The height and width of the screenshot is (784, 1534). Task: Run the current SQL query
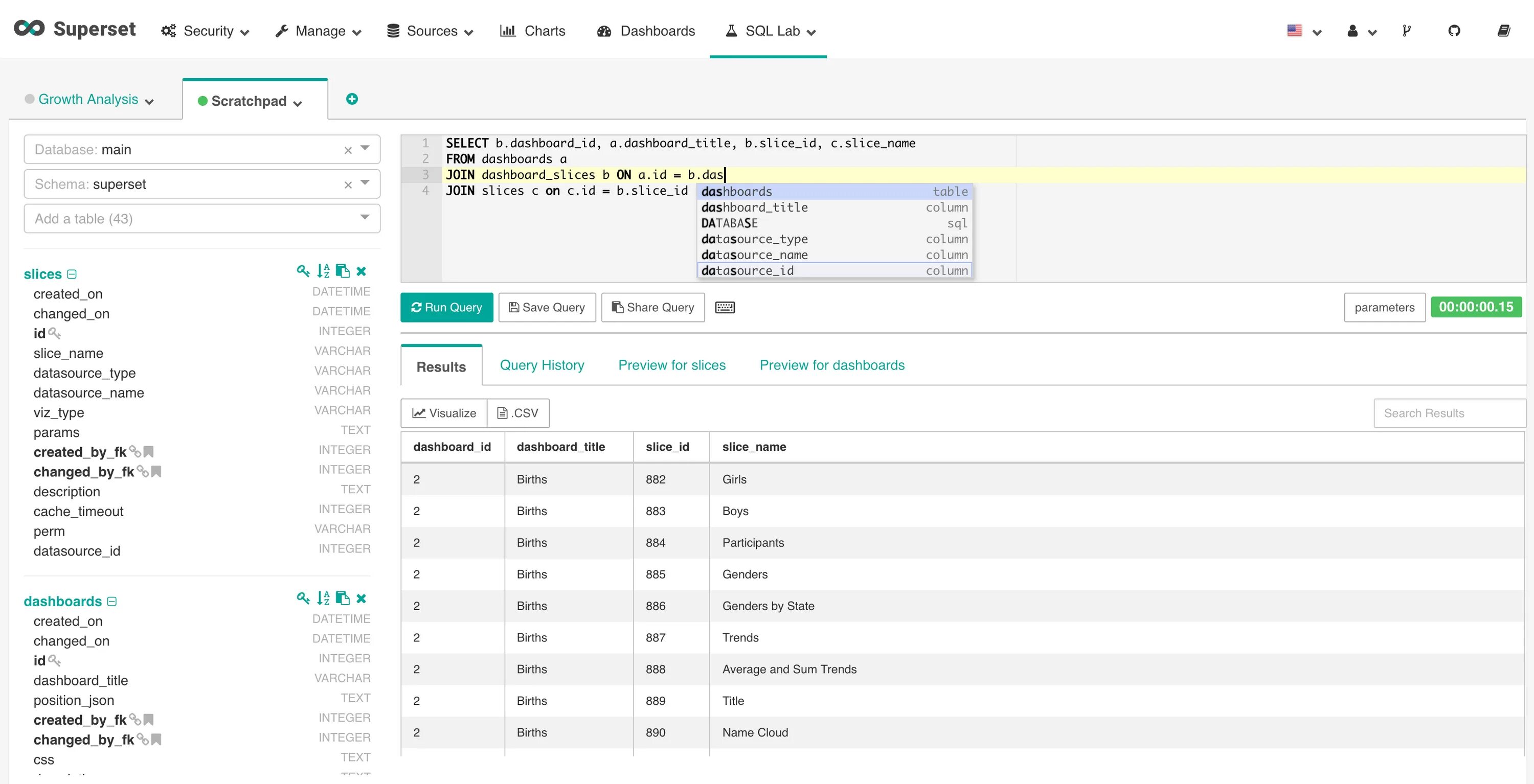[x=446, y=307]
